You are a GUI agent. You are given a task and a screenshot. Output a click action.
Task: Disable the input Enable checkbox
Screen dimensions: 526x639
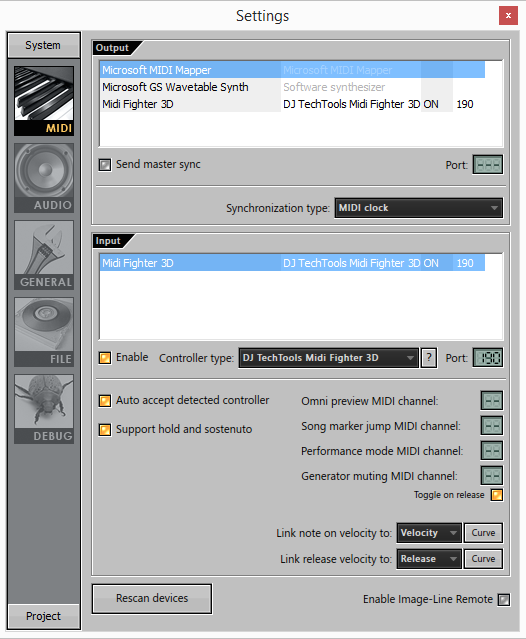pos(105,358)
